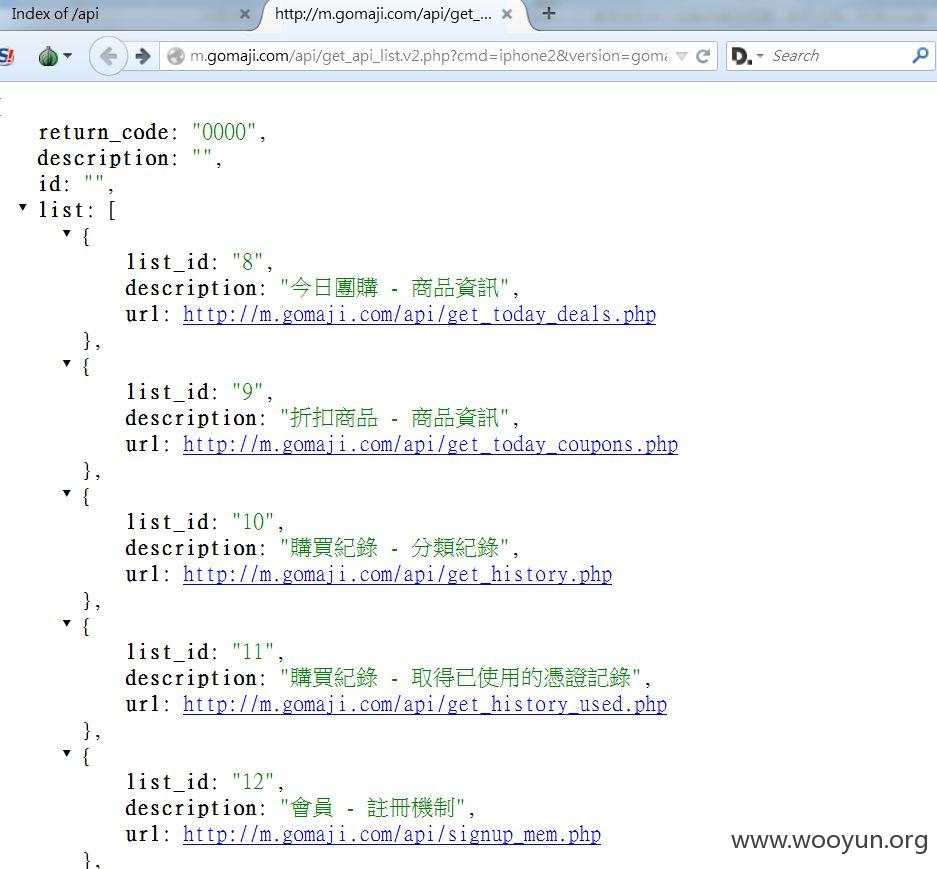
Task: Click description text "購買紀錄 - 分類紀錄"
Action: pos(394,548)
